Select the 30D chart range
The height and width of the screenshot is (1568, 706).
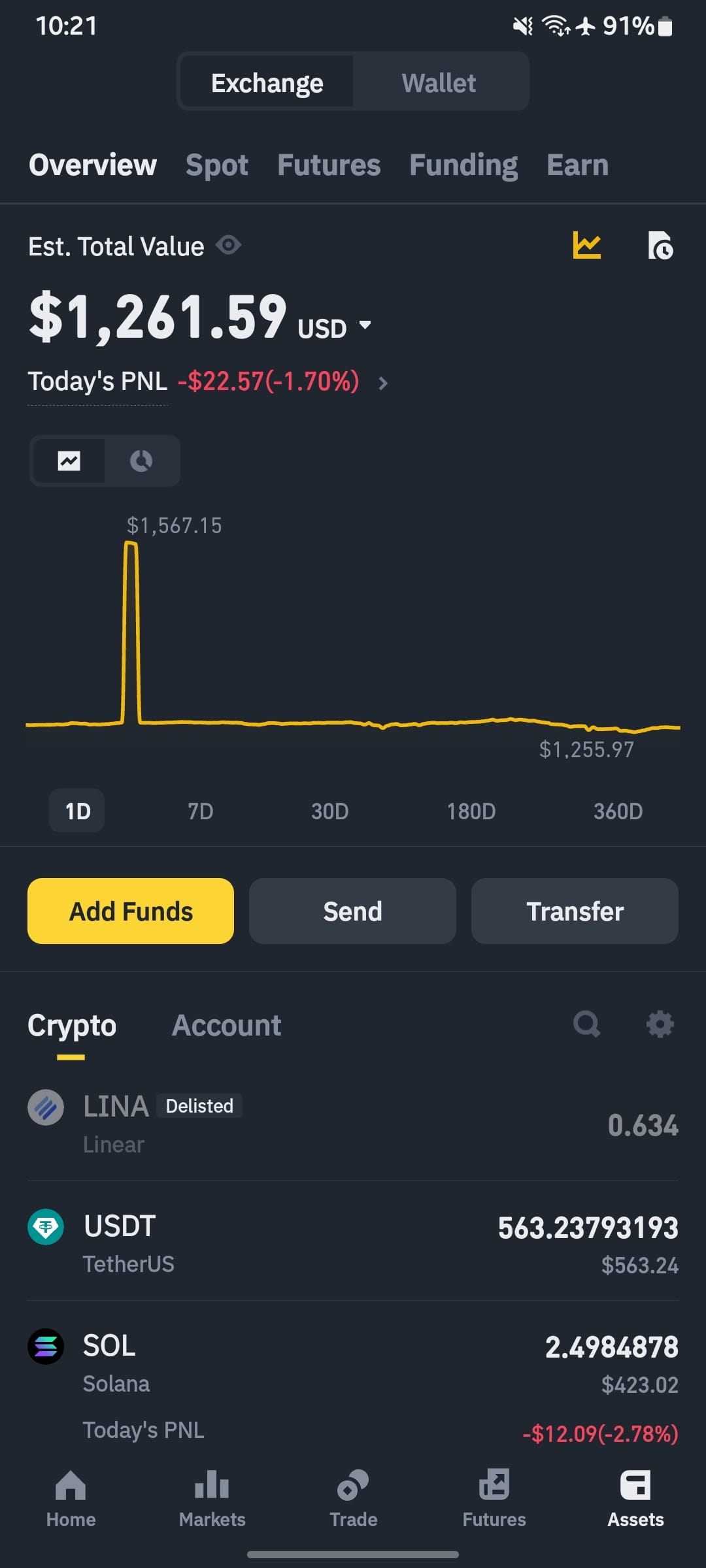tap(329, 811)
